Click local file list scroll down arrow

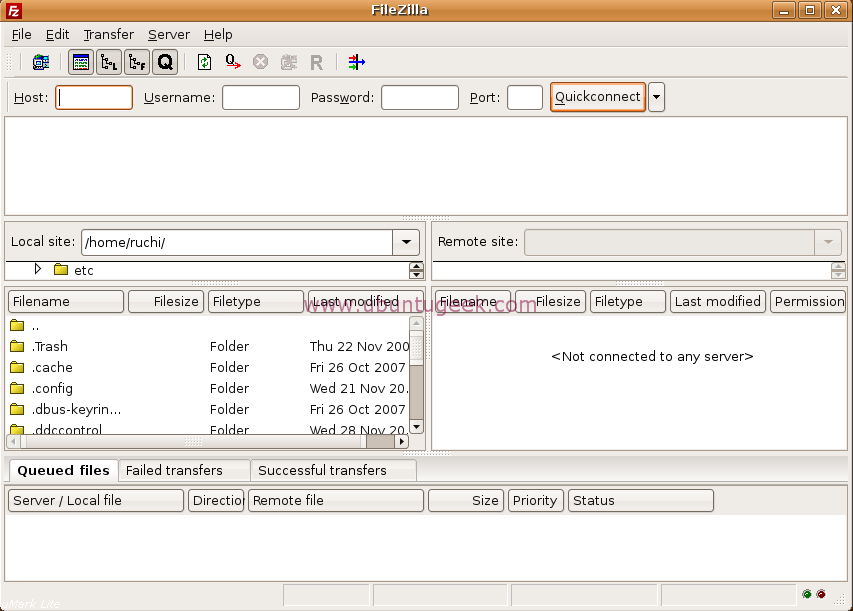(x=416, y=427)
